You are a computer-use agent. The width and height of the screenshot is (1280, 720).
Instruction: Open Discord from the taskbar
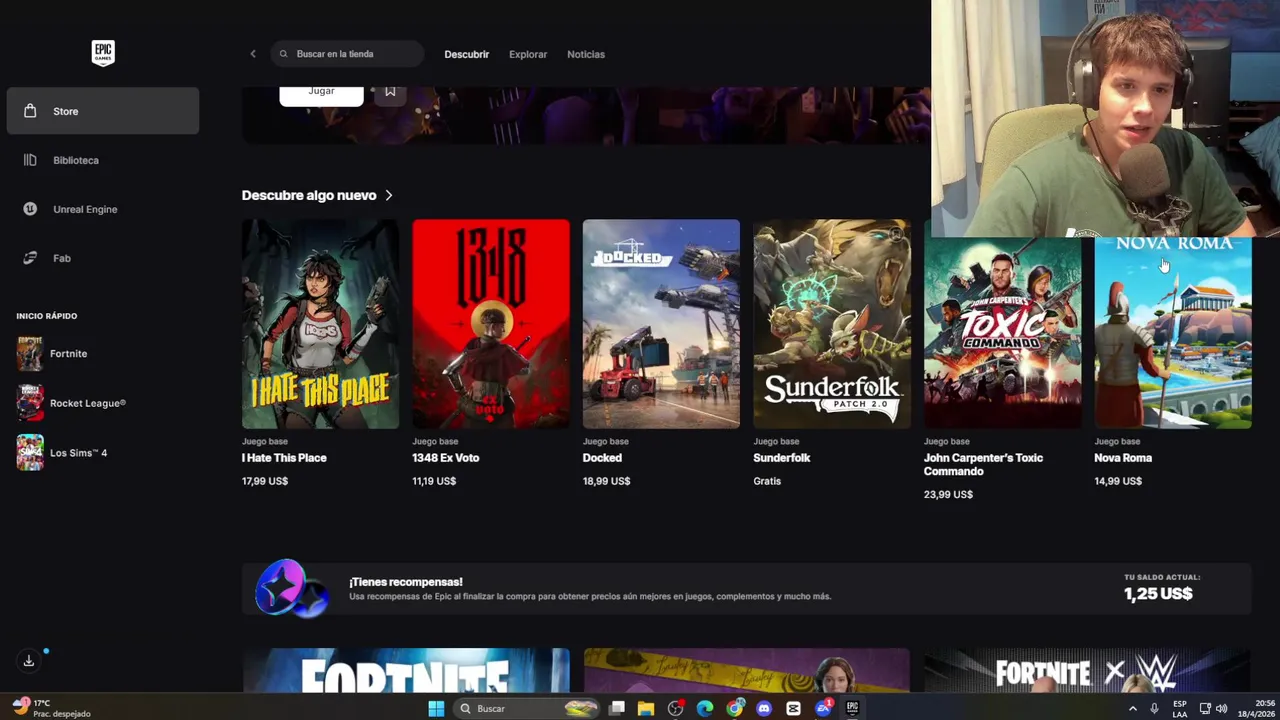point(764,709)
